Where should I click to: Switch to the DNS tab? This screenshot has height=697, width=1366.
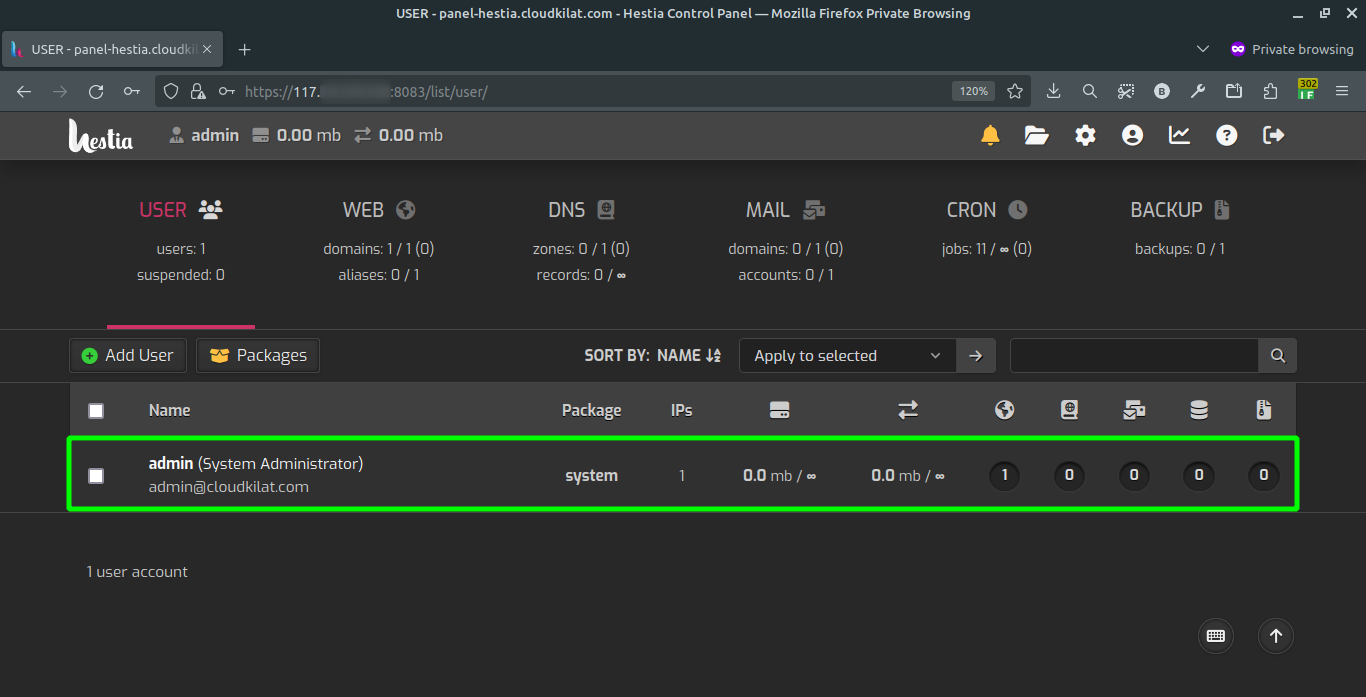581,210
